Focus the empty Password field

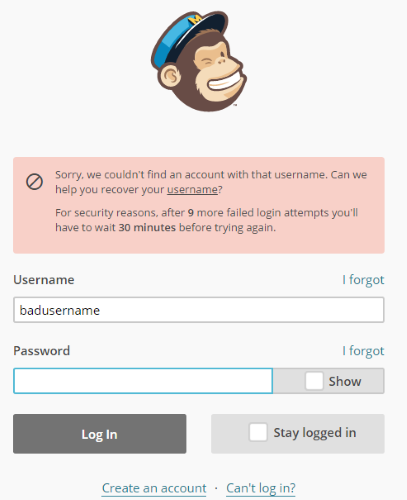tap(143, 381)
